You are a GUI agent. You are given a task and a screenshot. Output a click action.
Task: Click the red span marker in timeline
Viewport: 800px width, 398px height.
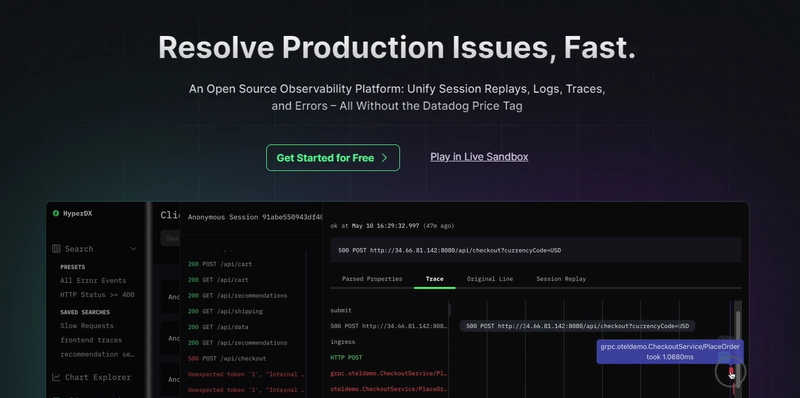click(x=731, y=370)
